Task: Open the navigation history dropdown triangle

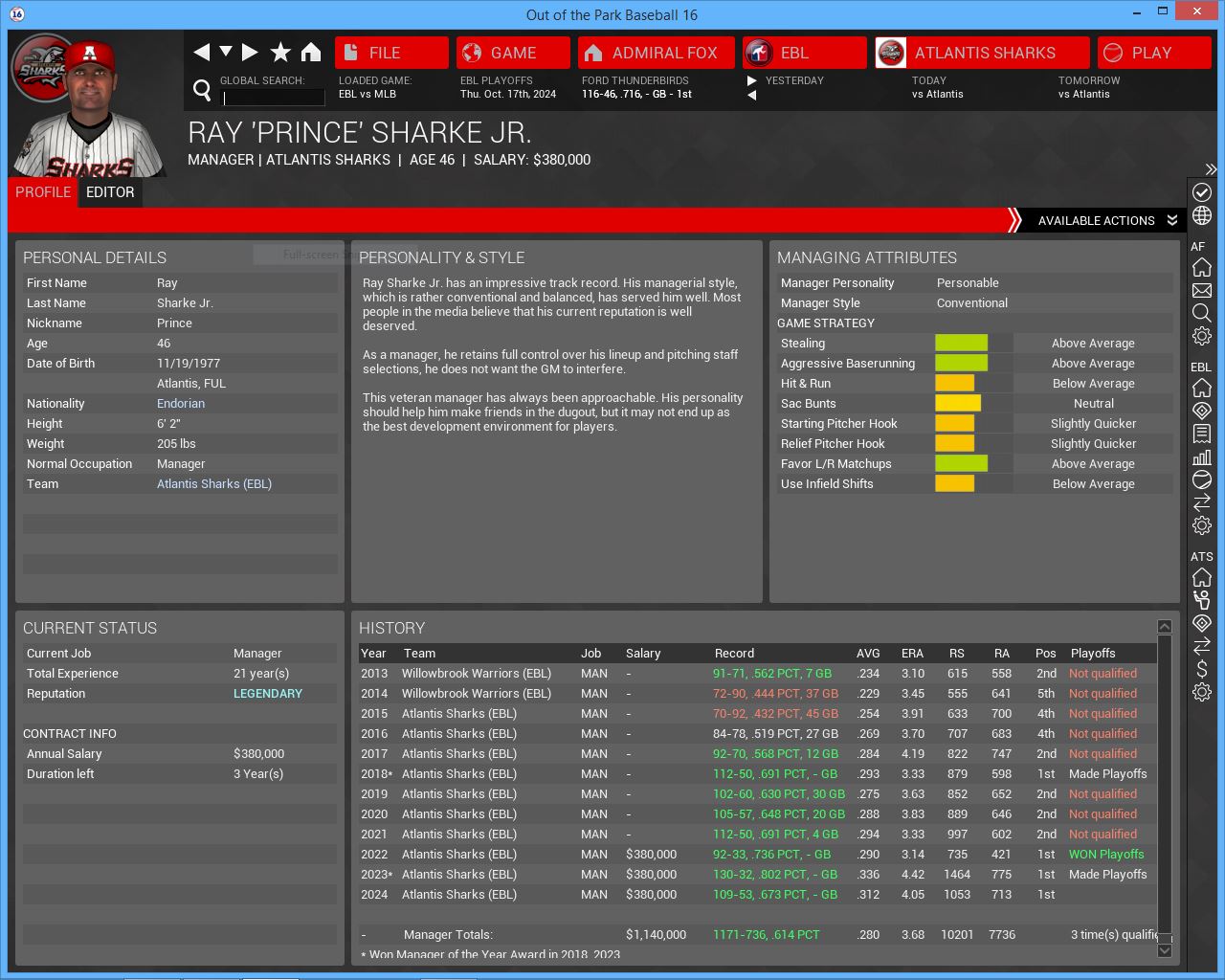Action: 226,52
